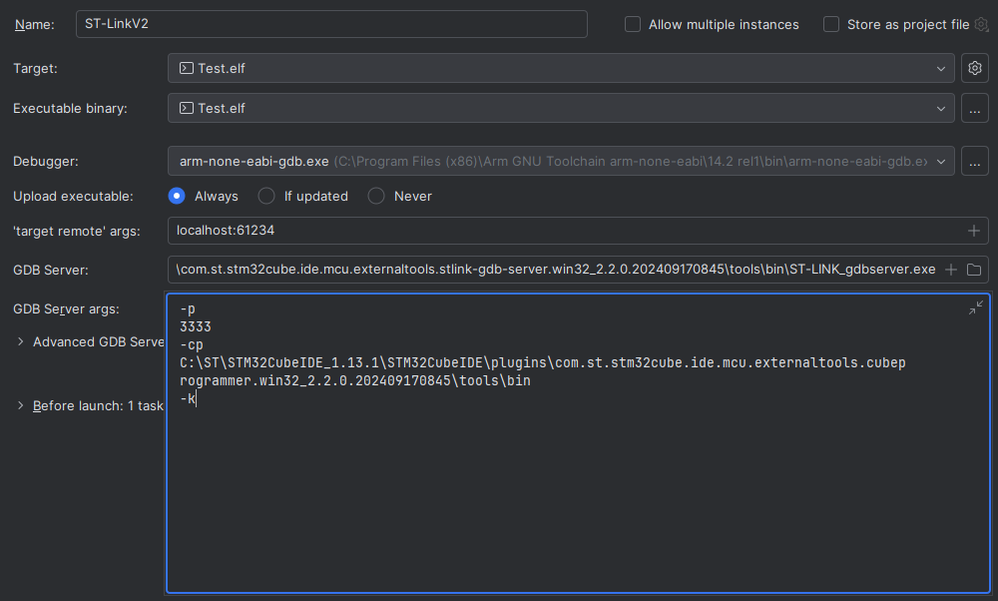Screen dimensions: 998x601
Task: Click plus icon in 'target remote' args field
Action: click(973, 231)
